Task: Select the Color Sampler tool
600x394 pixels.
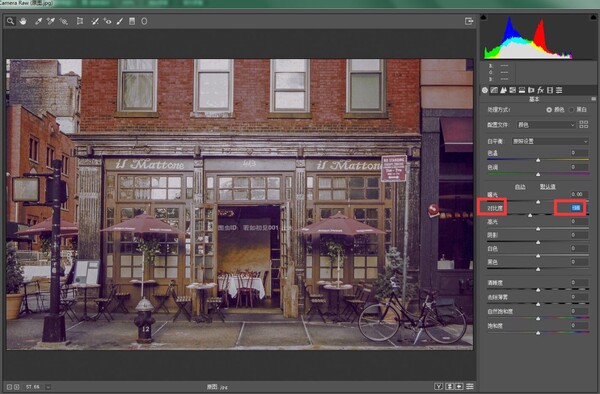Action: pos(51,21)
